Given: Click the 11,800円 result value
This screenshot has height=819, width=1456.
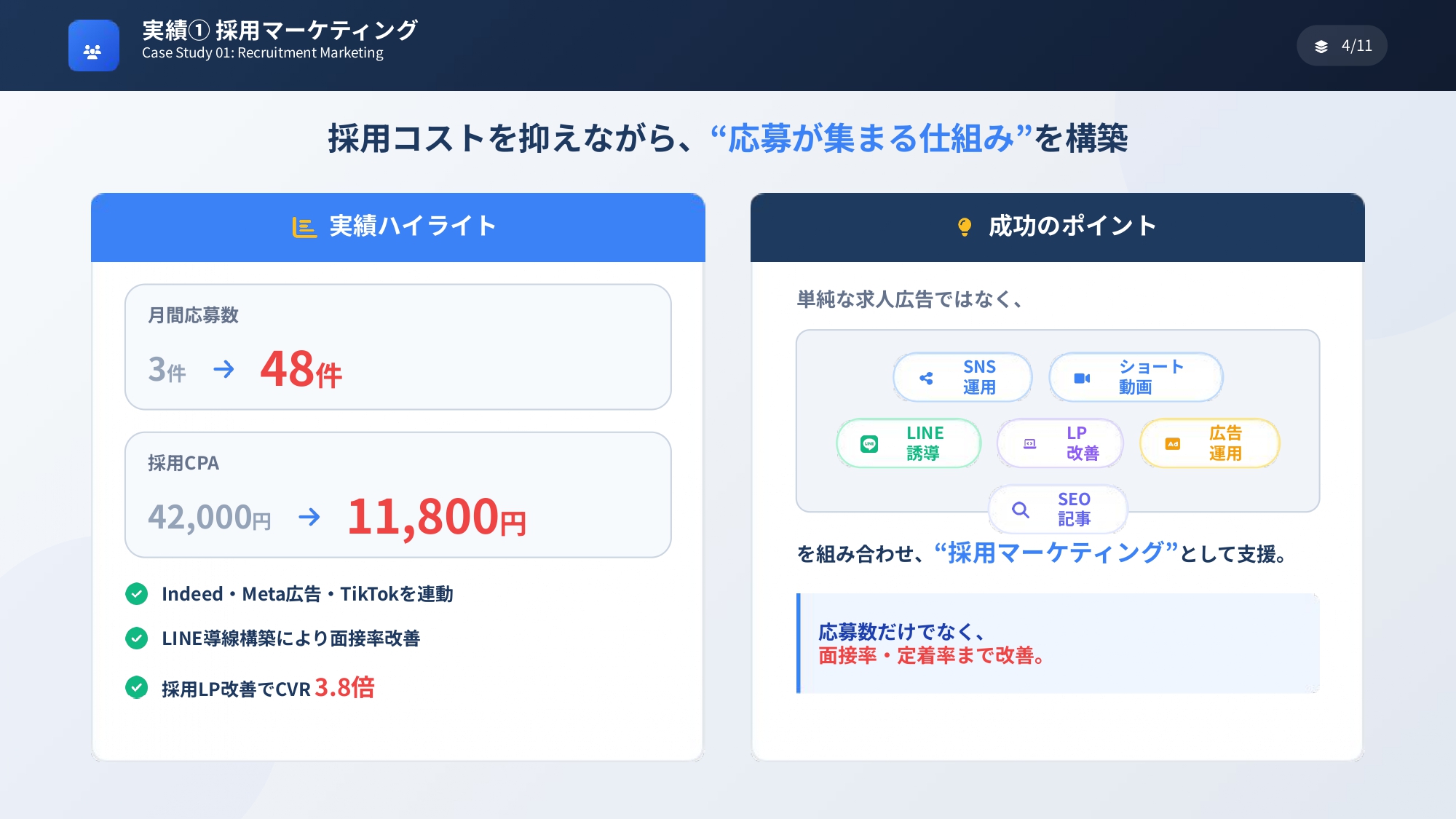Looking at the screenshot, I should [x=436, y=517].
